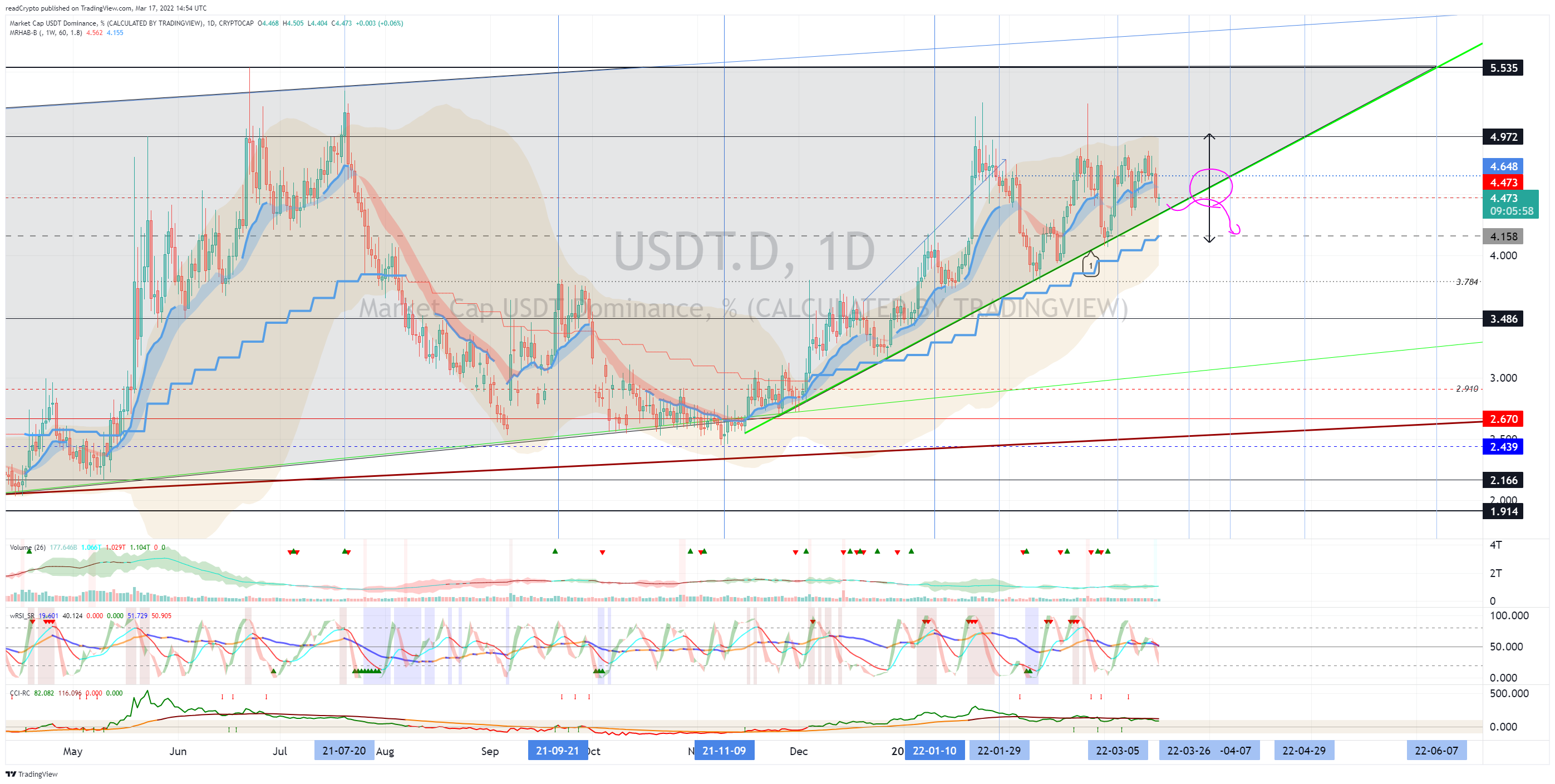Viewport: 1555px width, 784px height.
Task: Click the red 2.670 price label
Action: click(1503, 419)
